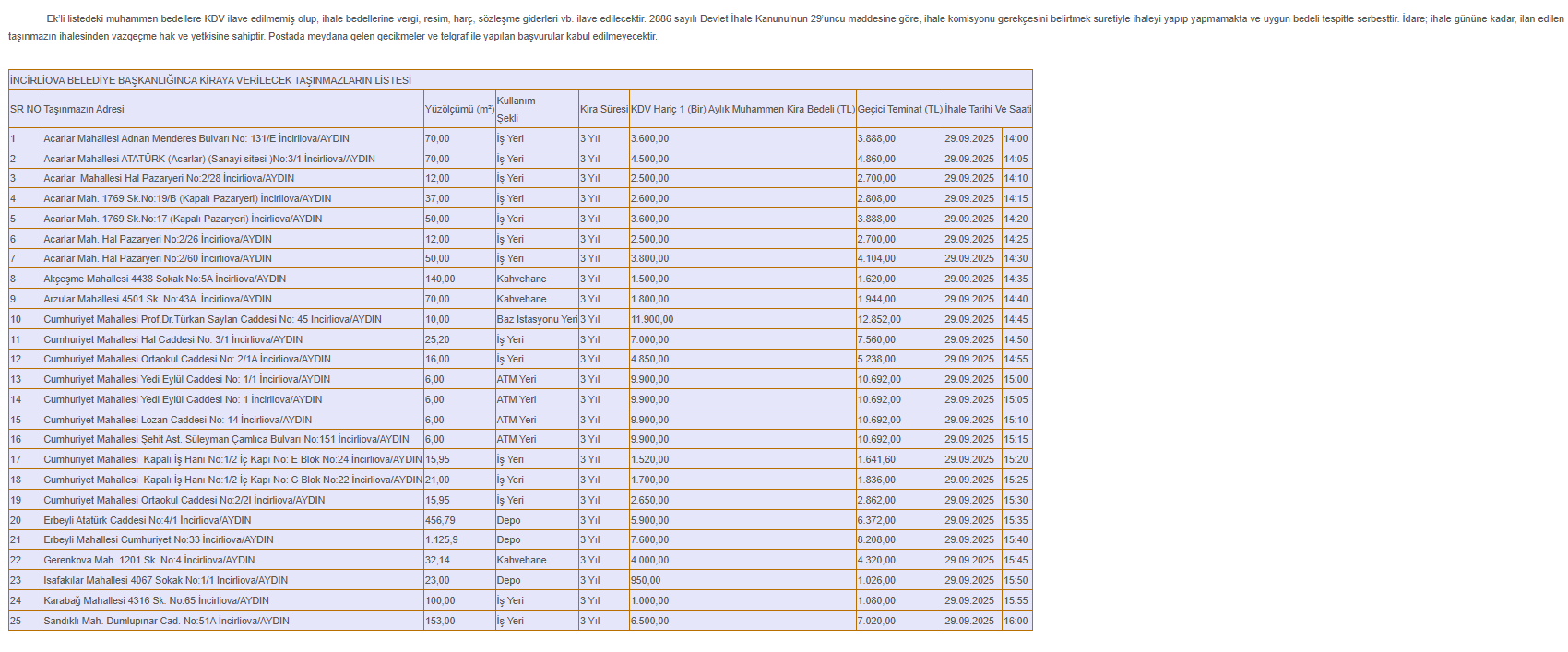The height and width of the screenshot is (652, 1568).
Task: Select the Geçici Teminat (TL) column header
Action: [x=899, y=109]
